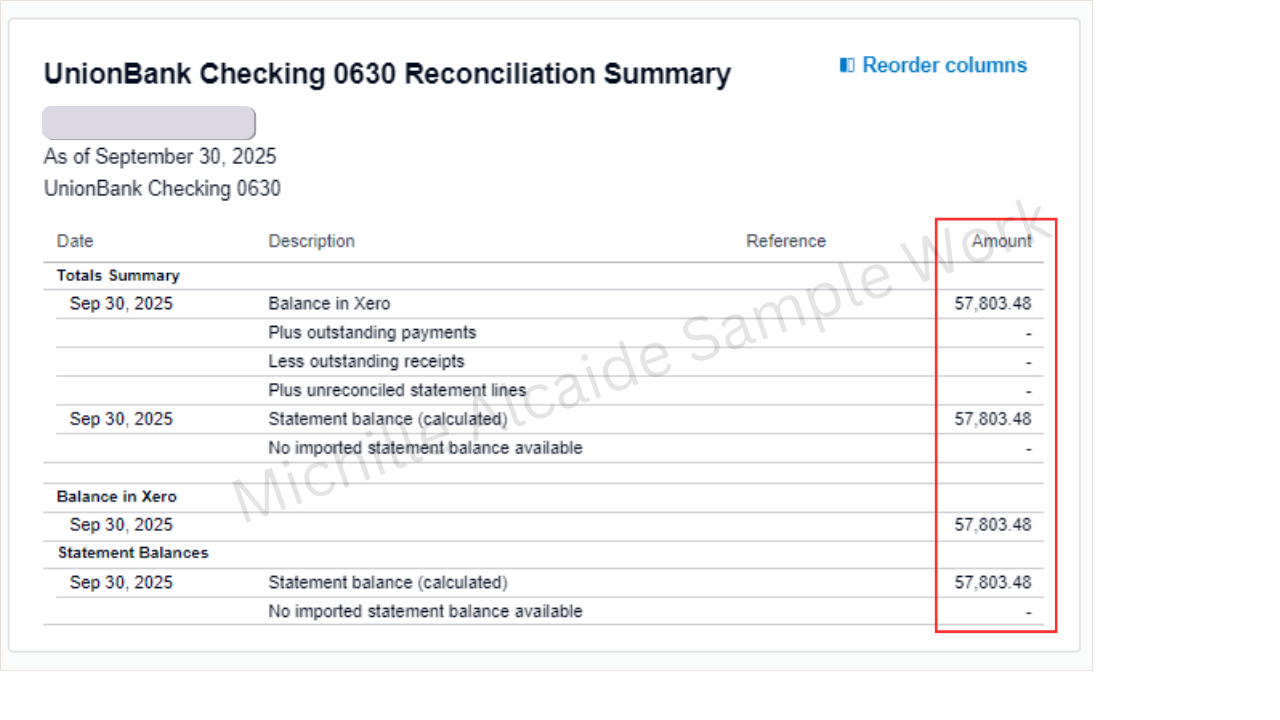Click 'Plus unreconciled statement lines' description
The width and height of the screenshot is (1280, 720).
coord(397,390)
